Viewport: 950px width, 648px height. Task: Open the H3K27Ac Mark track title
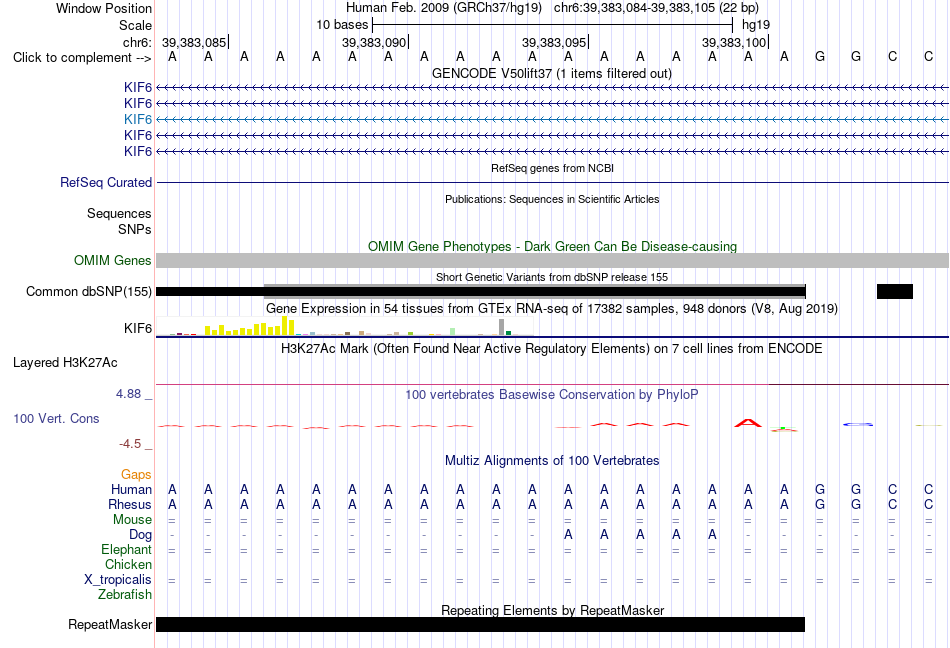coord(551,348)
